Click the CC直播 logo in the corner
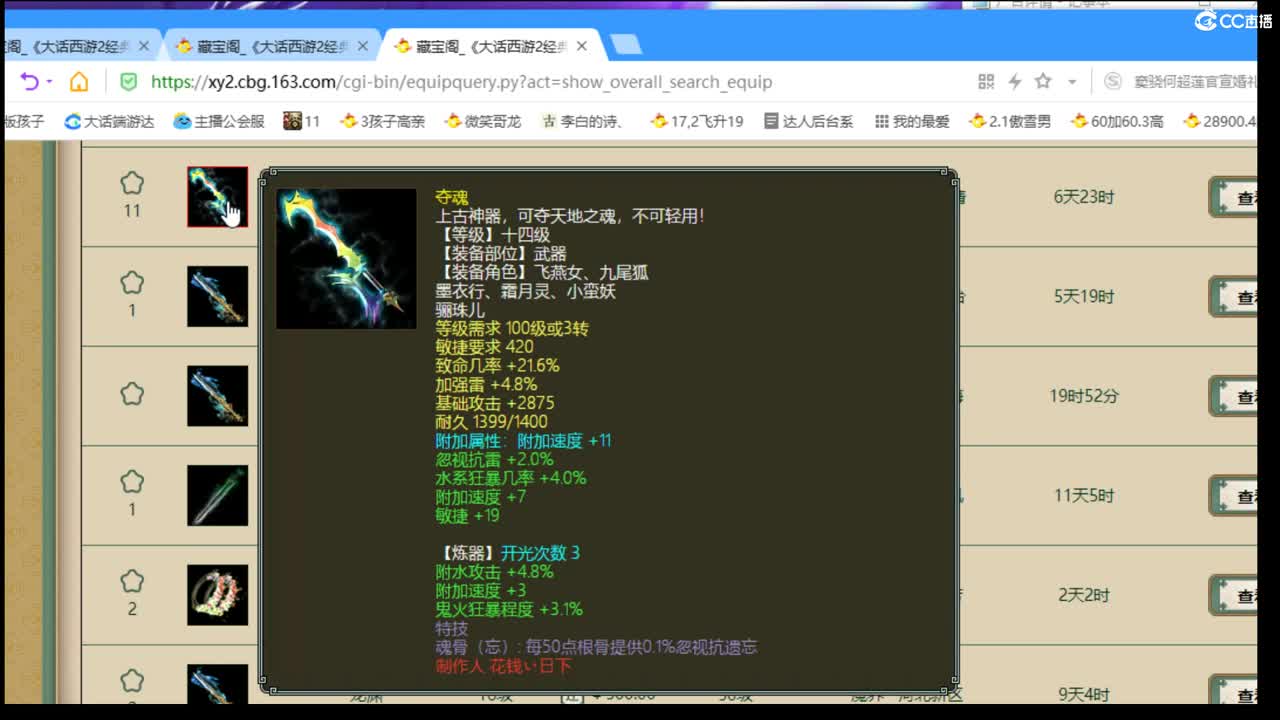Viewport: 1280px width, 720px height. click(x=1233, y=21)
